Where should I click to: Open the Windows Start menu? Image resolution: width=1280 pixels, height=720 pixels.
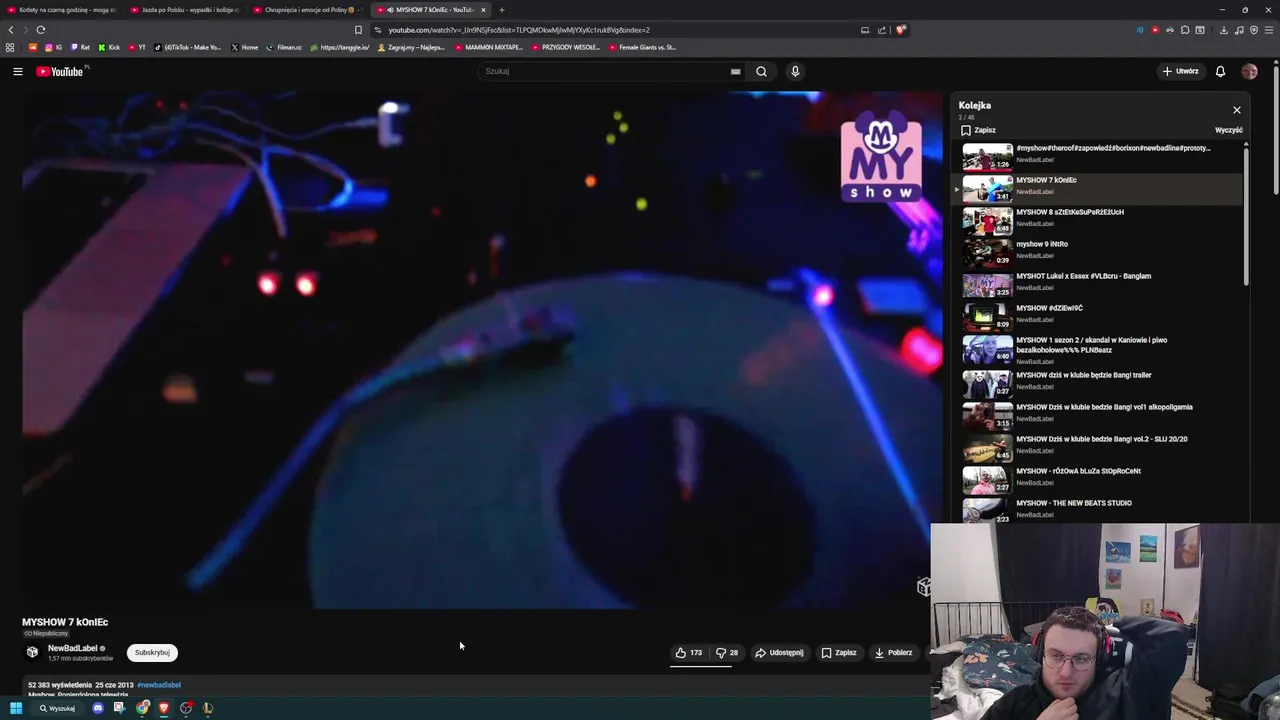(x=16, y=708)
